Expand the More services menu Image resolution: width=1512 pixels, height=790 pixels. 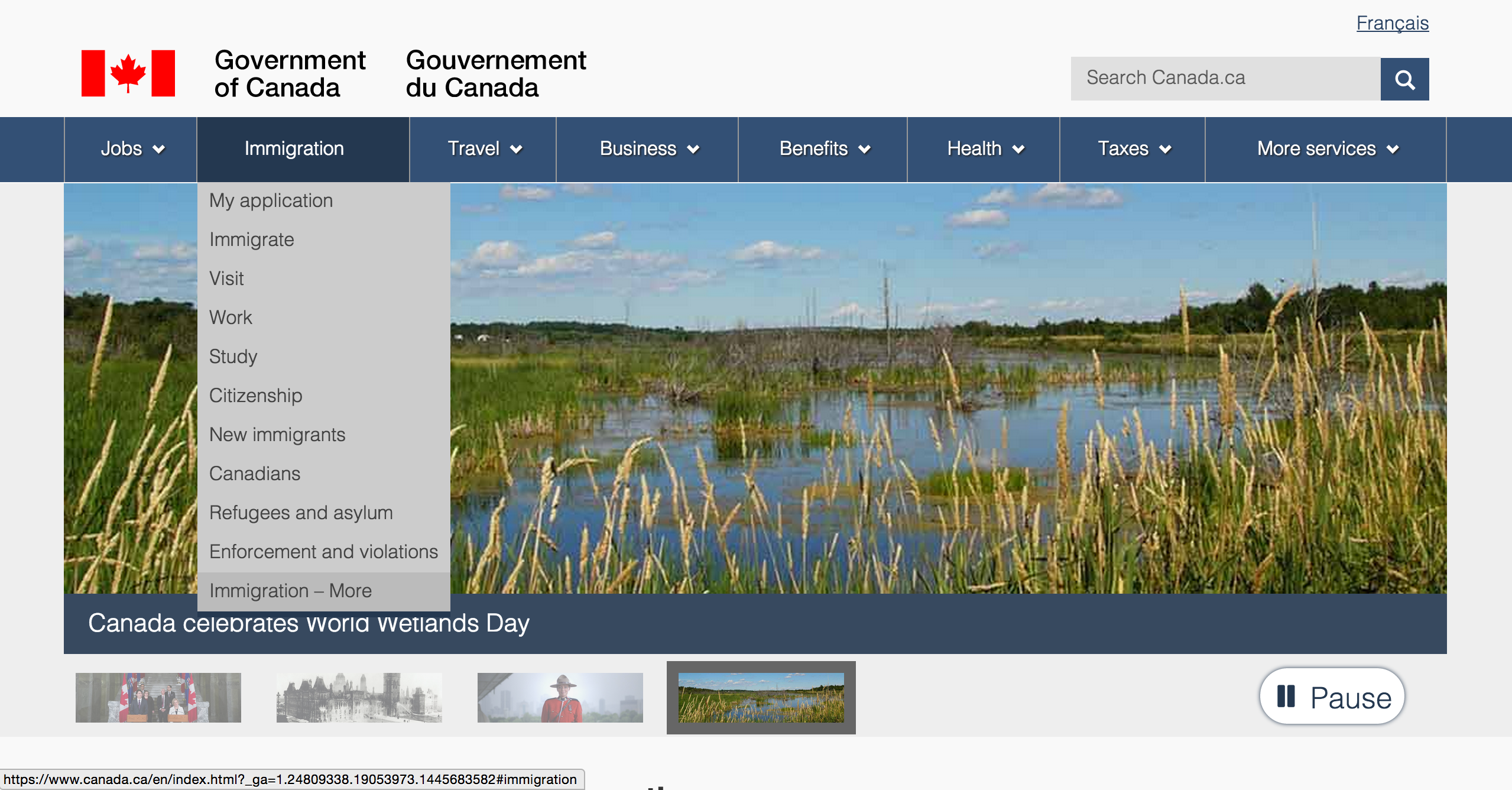point(1326,149)
